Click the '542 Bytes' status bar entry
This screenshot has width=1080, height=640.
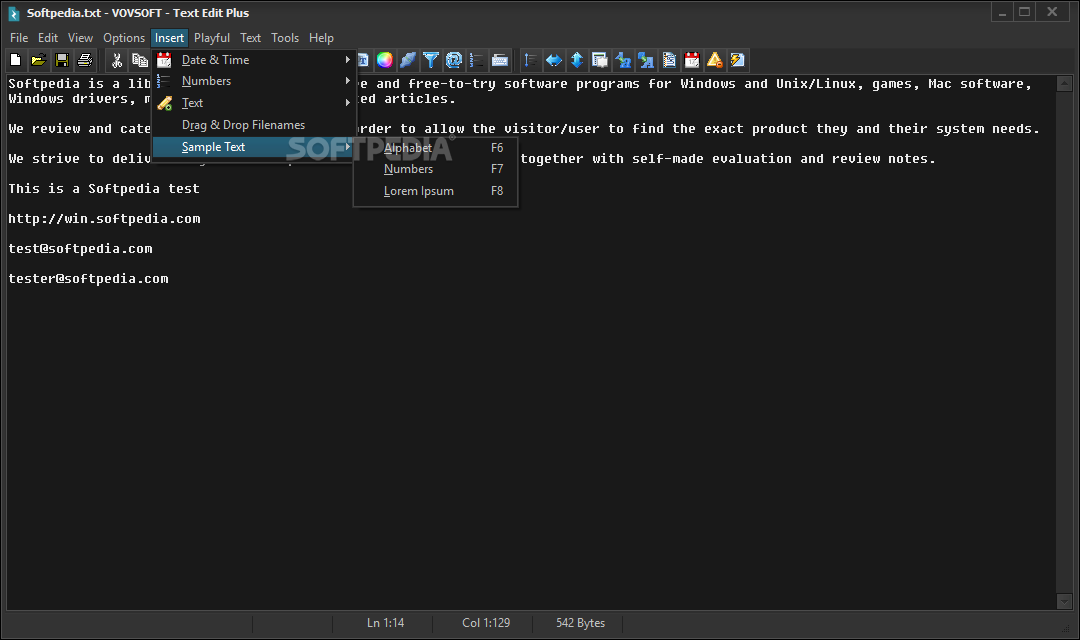point(580,623)
